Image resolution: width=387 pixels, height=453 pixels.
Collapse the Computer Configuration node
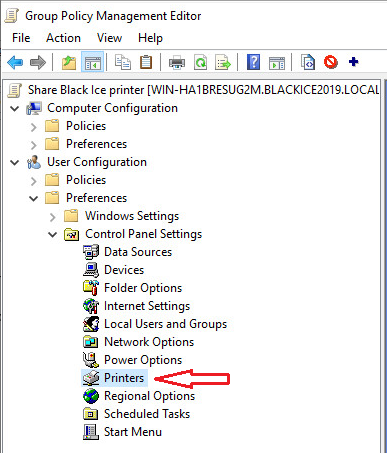click(x=15, y=108)
